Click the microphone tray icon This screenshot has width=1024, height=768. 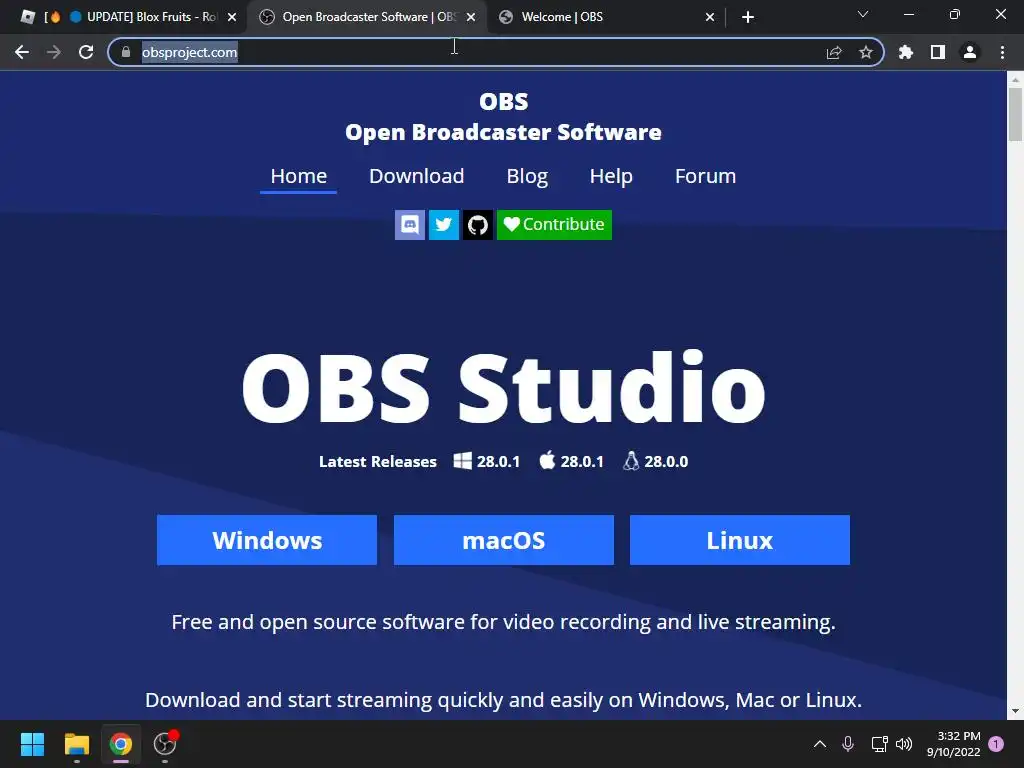tap(848, 744)
